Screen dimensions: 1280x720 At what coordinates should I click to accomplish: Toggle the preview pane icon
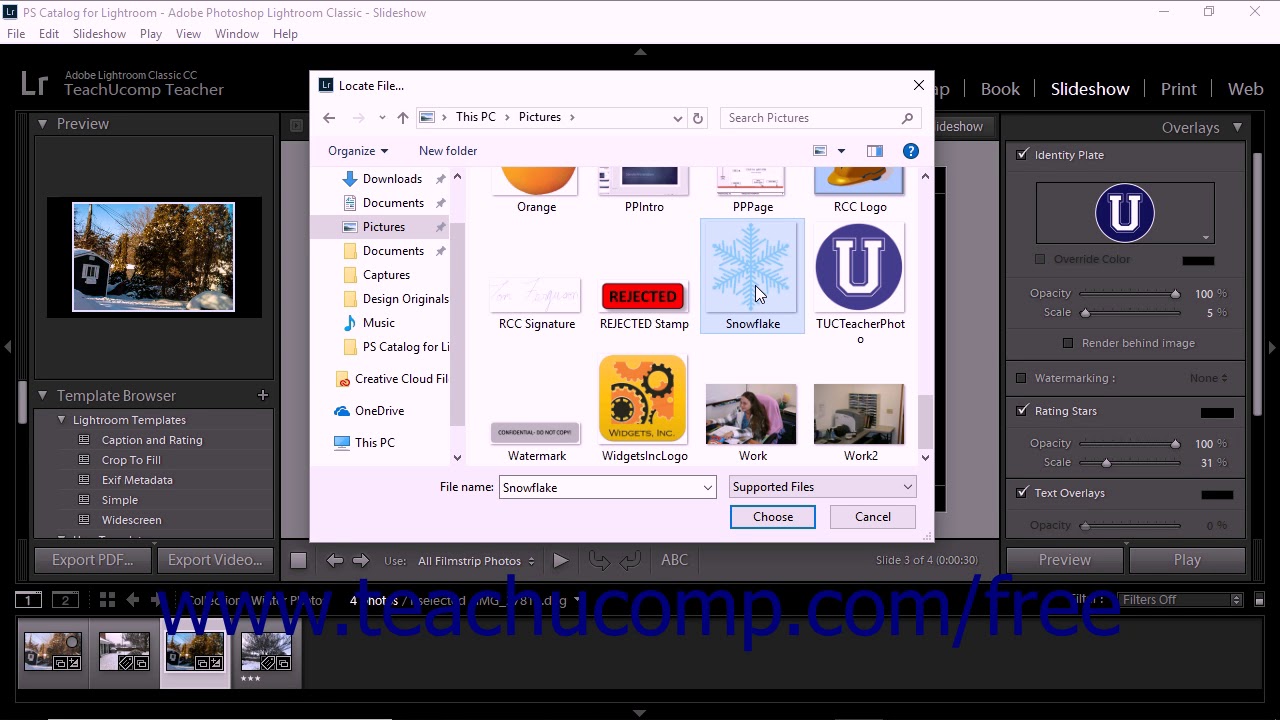pos(875,151)
